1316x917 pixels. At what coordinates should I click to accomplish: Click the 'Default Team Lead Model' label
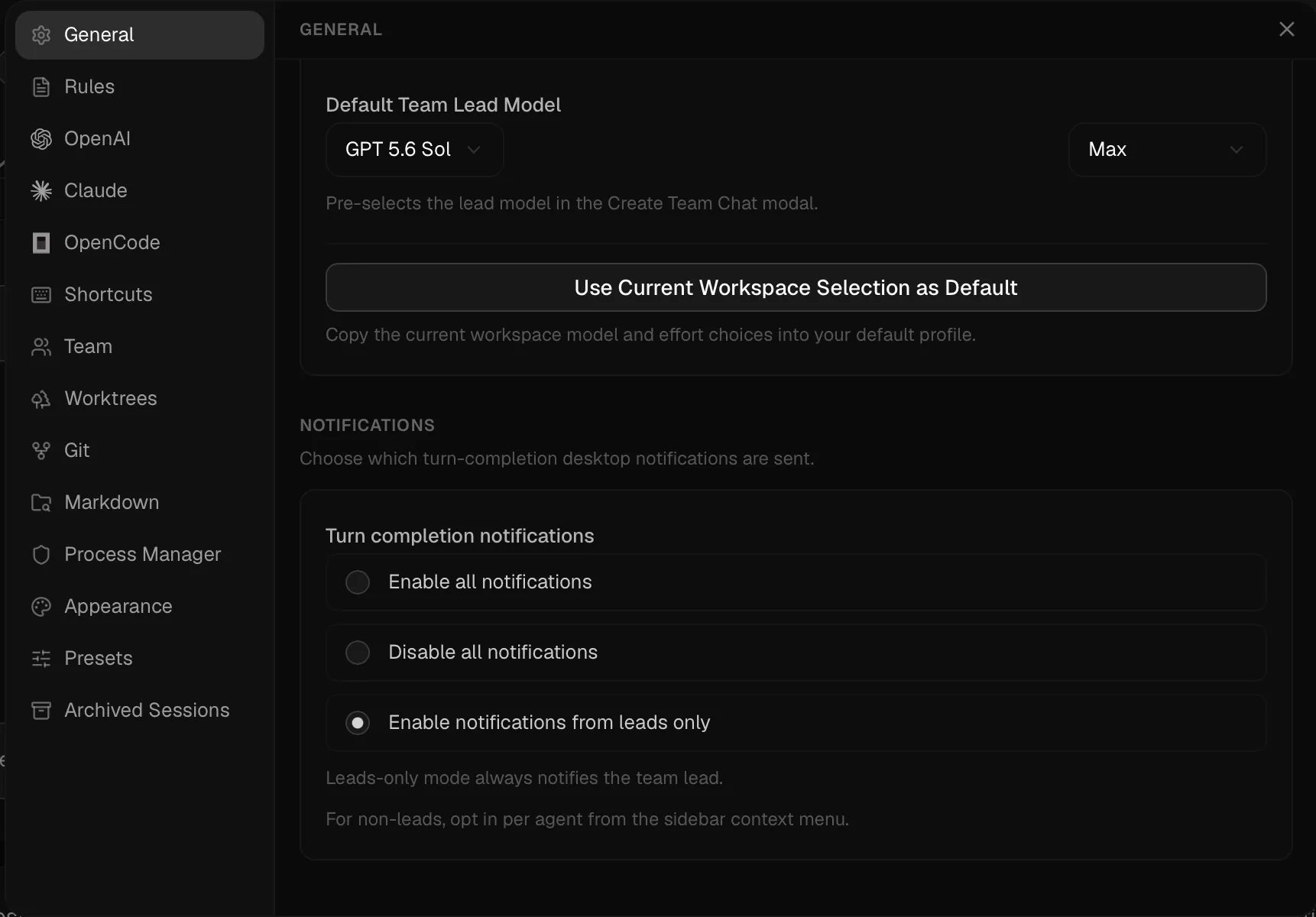443,105
